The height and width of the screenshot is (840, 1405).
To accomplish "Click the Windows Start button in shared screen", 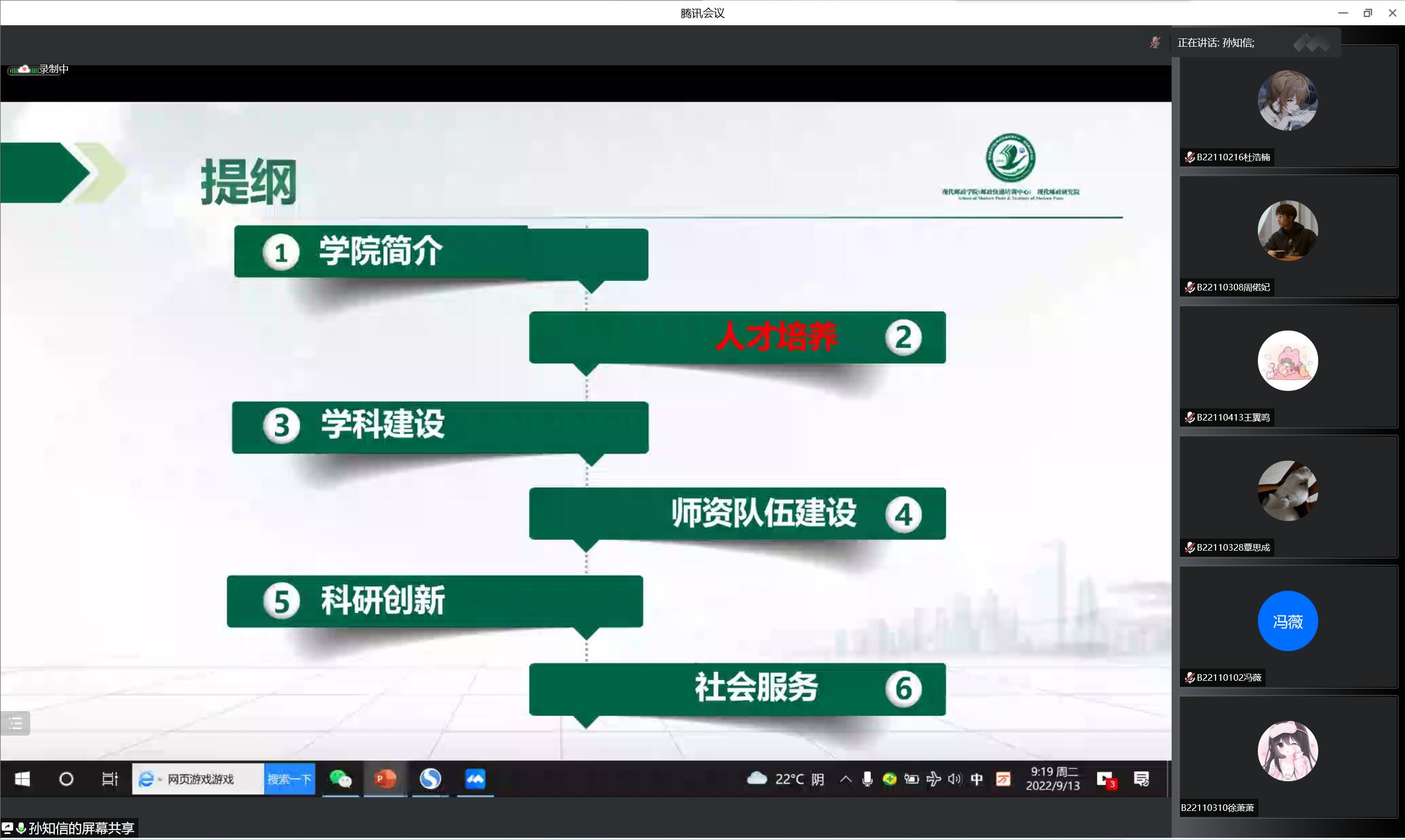I will pos(22,780).
